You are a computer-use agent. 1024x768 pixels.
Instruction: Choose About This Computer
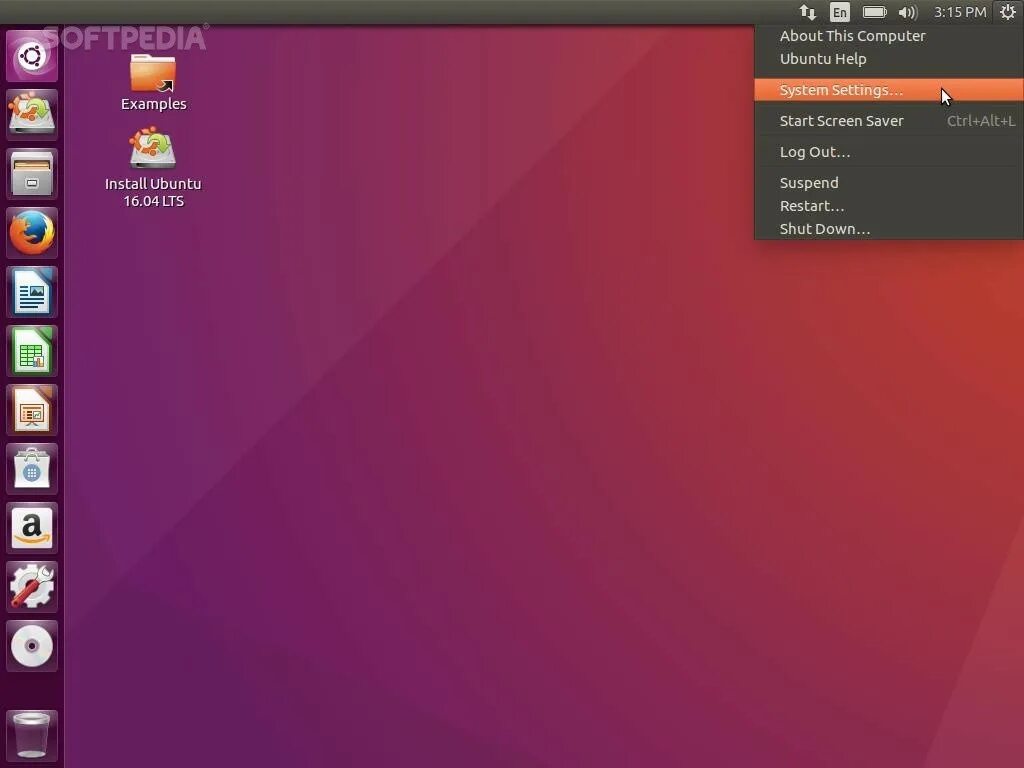889,36
